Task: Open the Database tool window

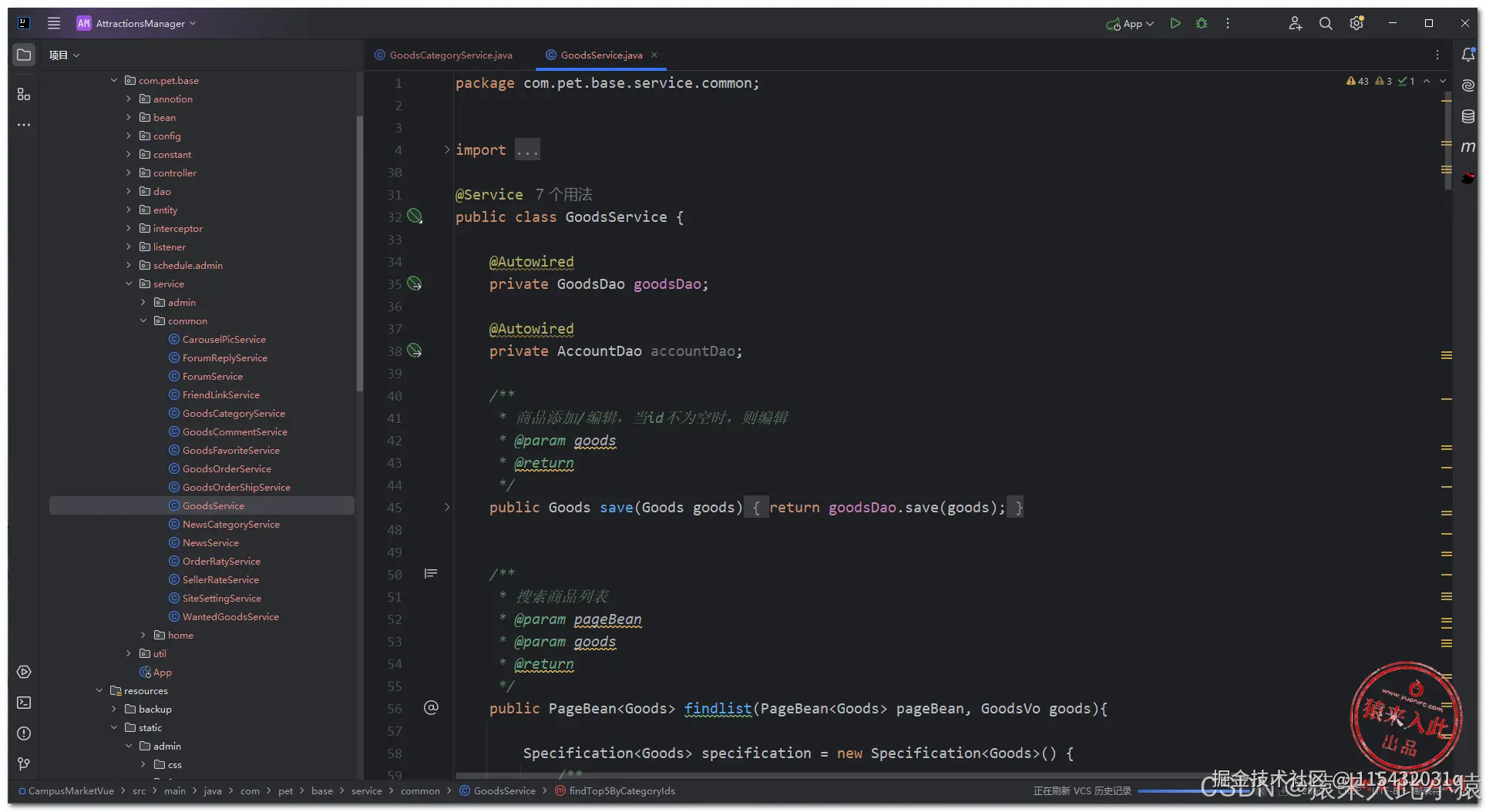Action: point(1468,116)
